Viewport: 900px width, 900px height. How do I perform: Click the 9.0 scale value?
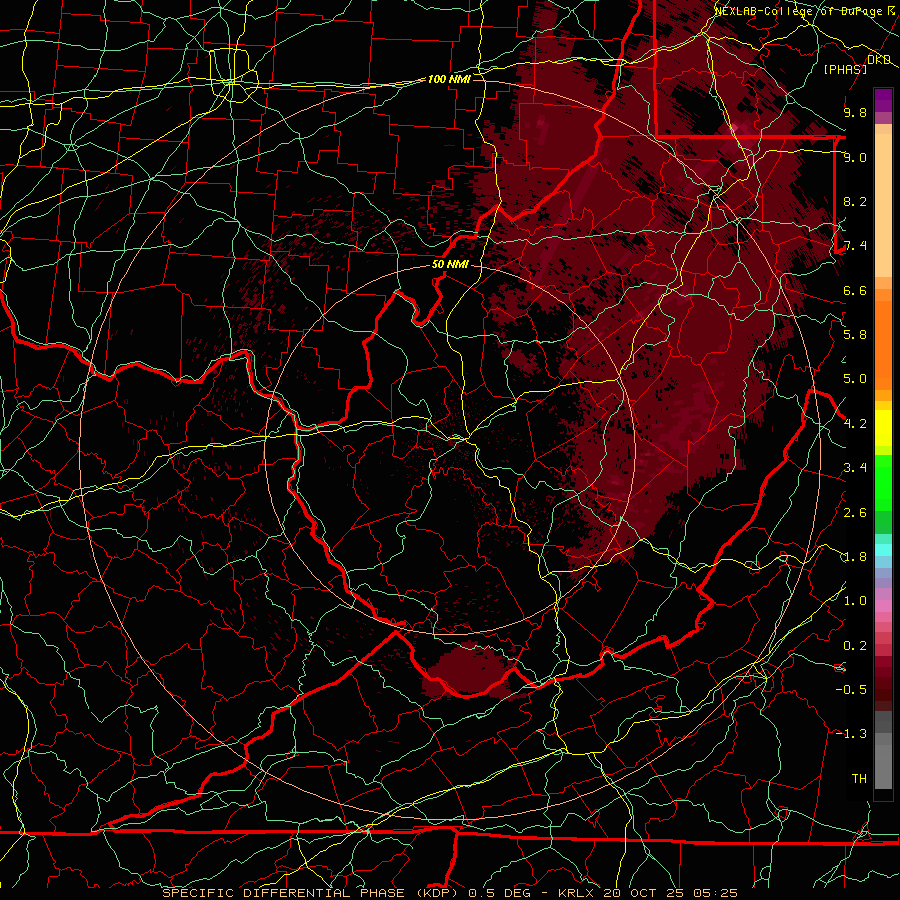click(855, 157)
